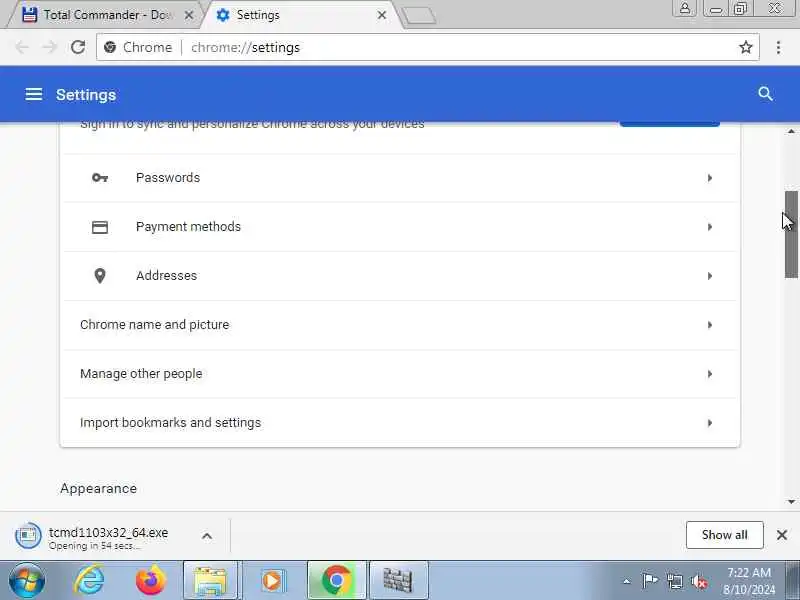800x600 pixels.
Task: Open the Action Center flag icon
Action: click(649, 581)
